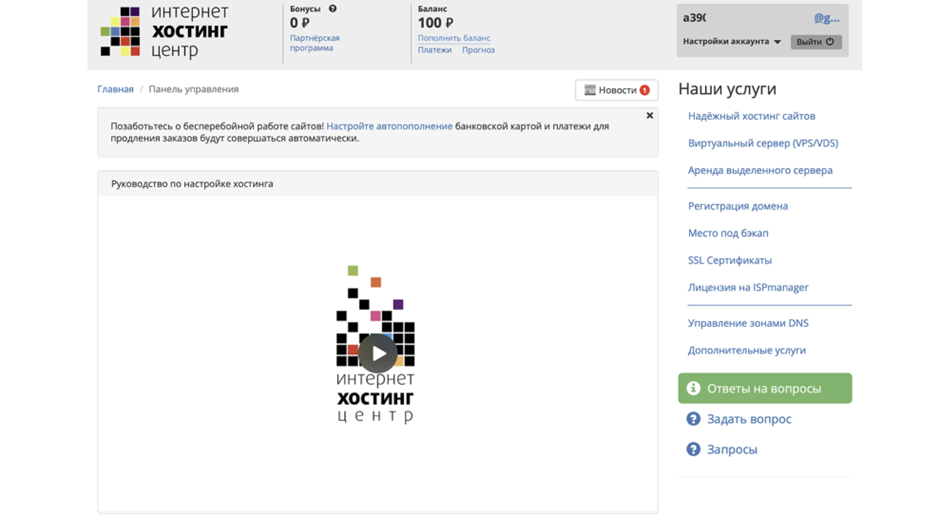Screen dimensions: 940x515
Task: Open the Новости button
Action: point(616,90)
